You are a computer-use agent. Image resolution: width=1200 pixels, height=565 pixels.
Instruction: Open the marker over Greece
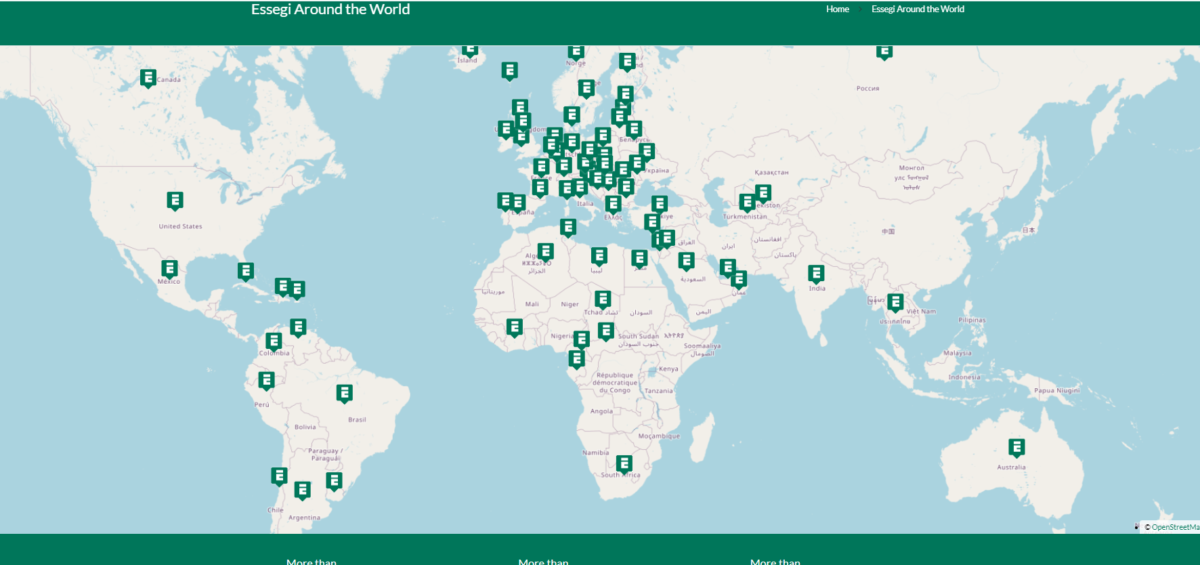613,204
